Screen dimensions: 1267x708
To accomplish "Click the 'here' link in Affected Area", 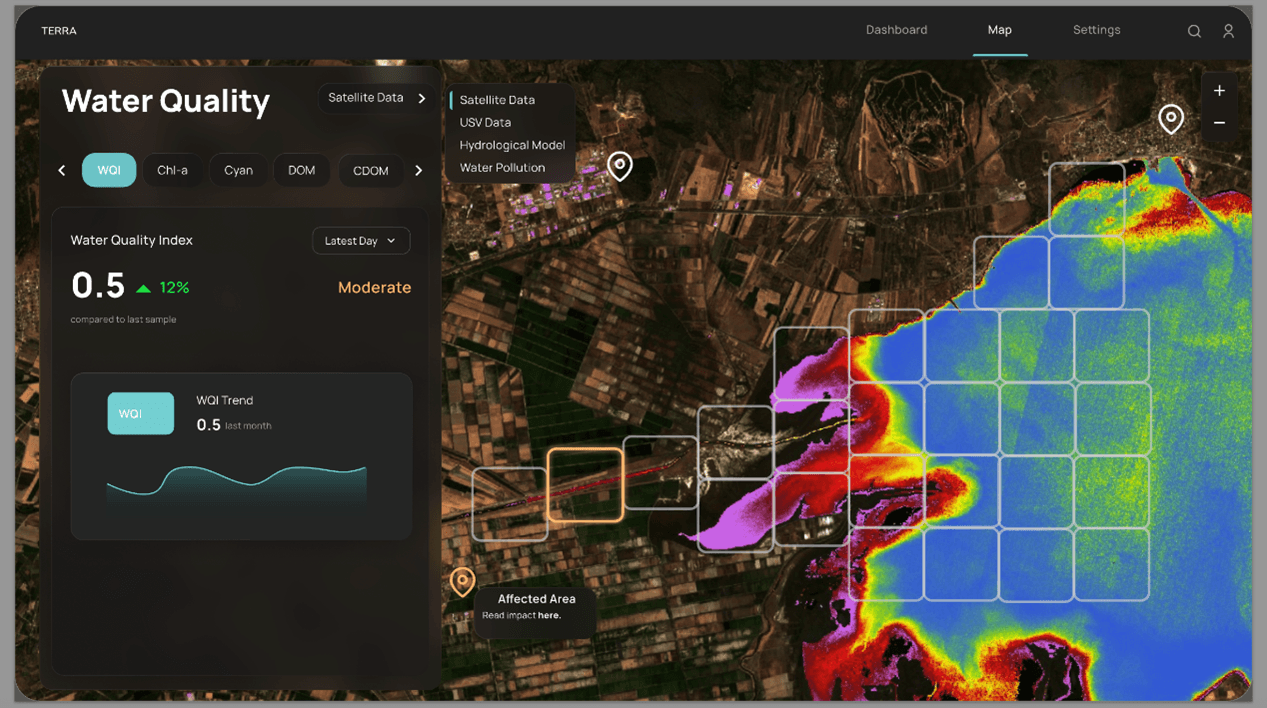I will pos(548,616).
